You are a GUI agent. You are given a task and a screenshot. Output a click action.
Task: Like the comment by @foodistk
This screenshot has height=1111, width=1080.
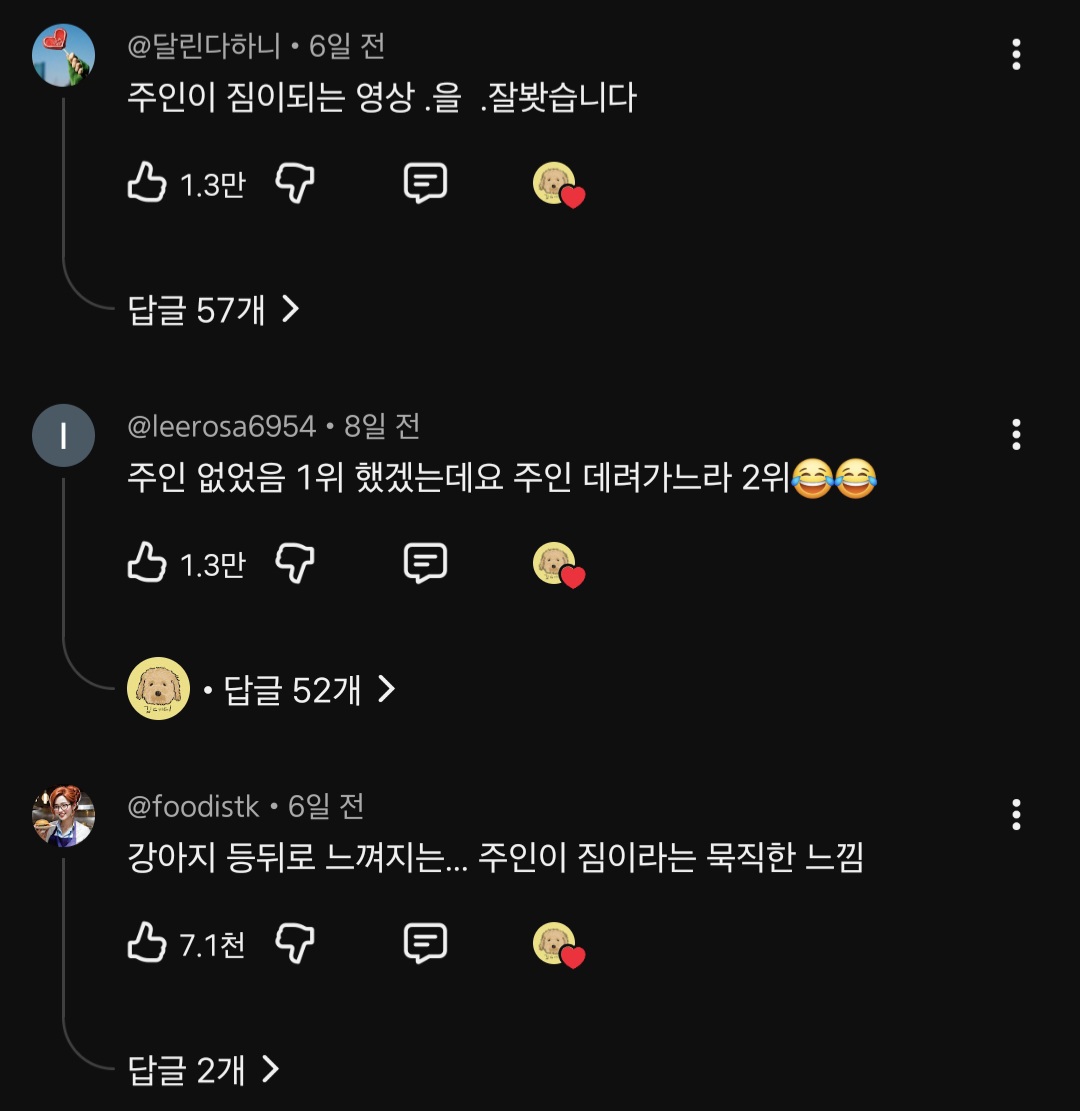click(x=147, y=944)
